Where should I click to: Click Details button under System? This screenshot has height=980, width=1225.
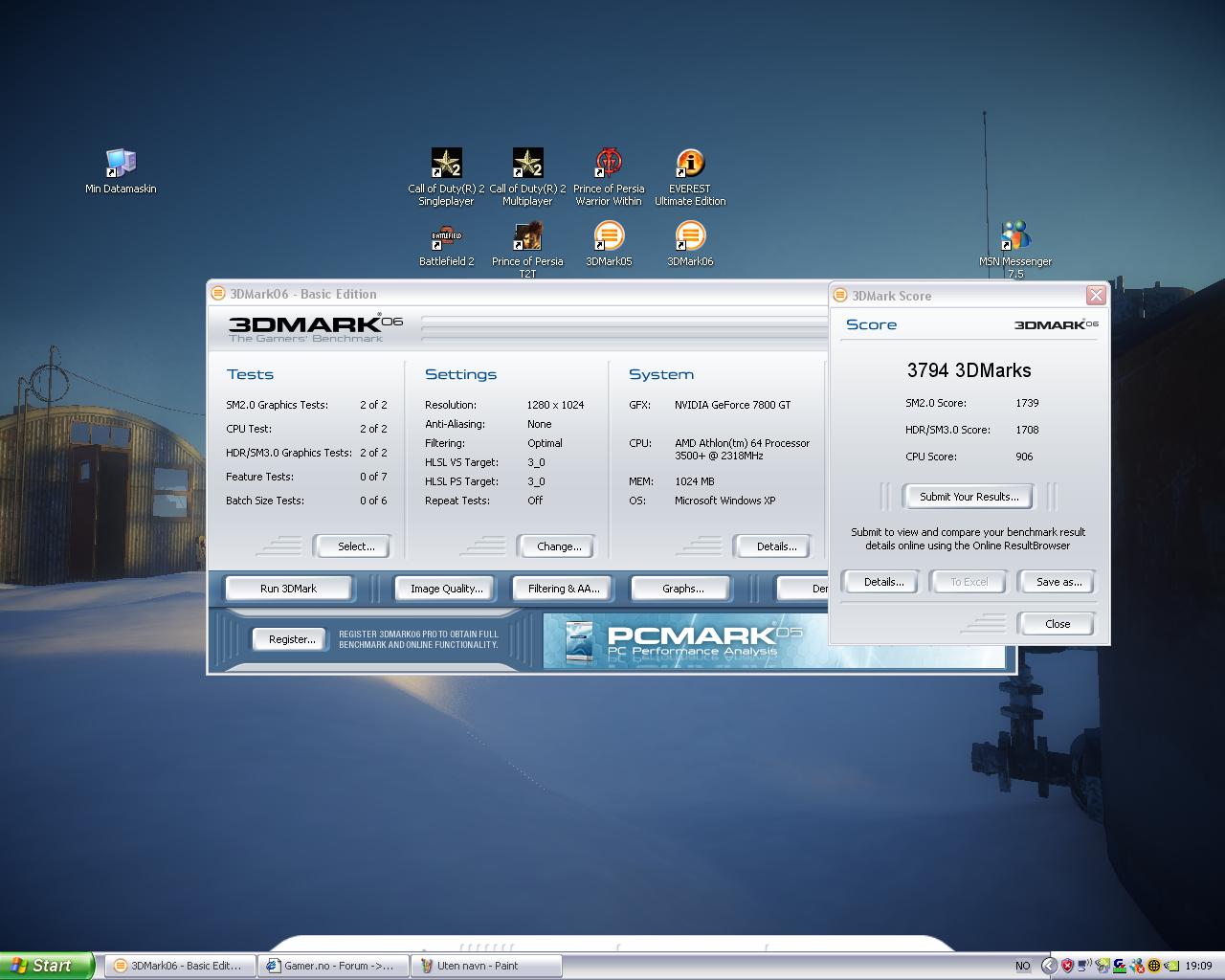tap(772, 546)
